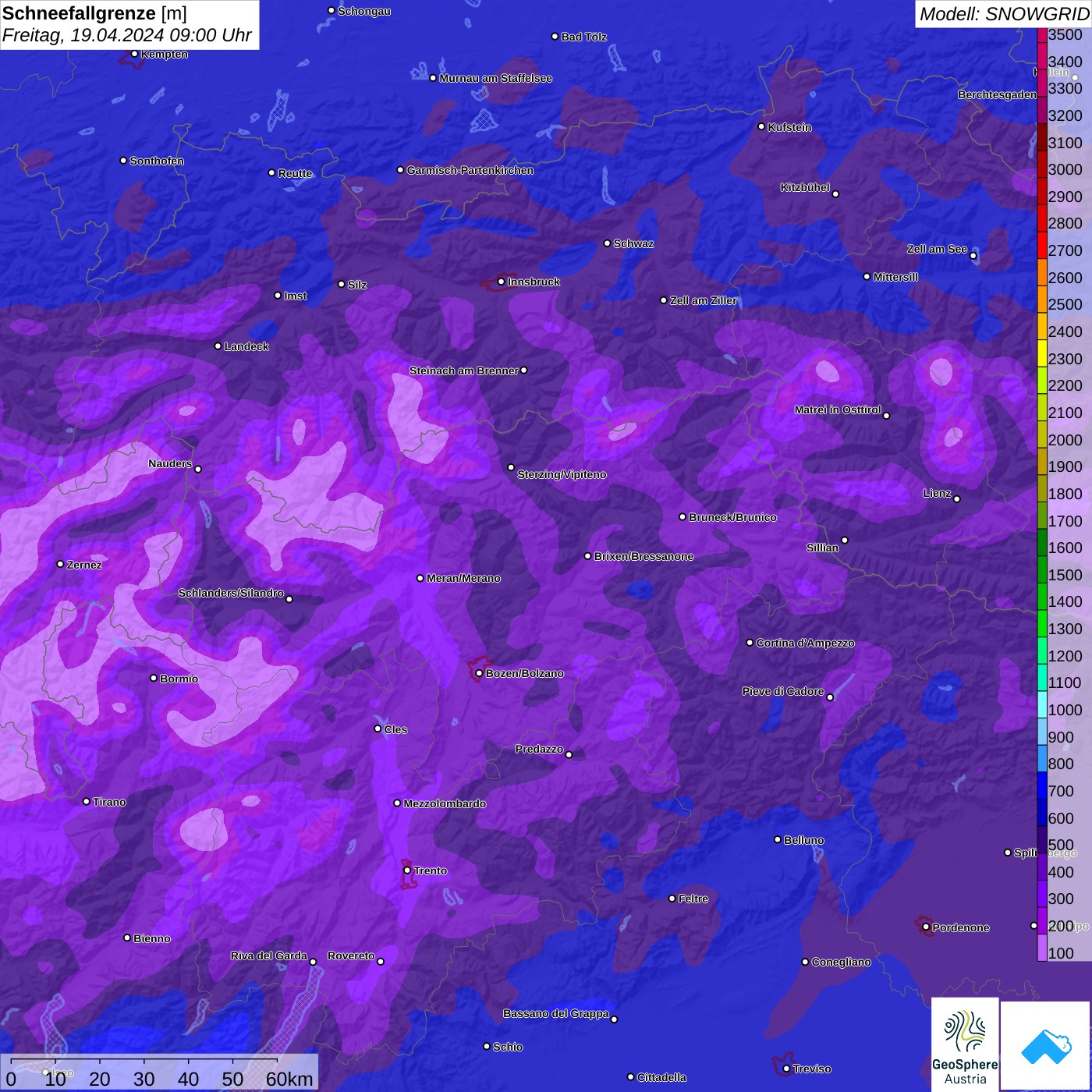Click the Landeck label
Viewport: 1092px width, 1092px height.
[246, 346]
